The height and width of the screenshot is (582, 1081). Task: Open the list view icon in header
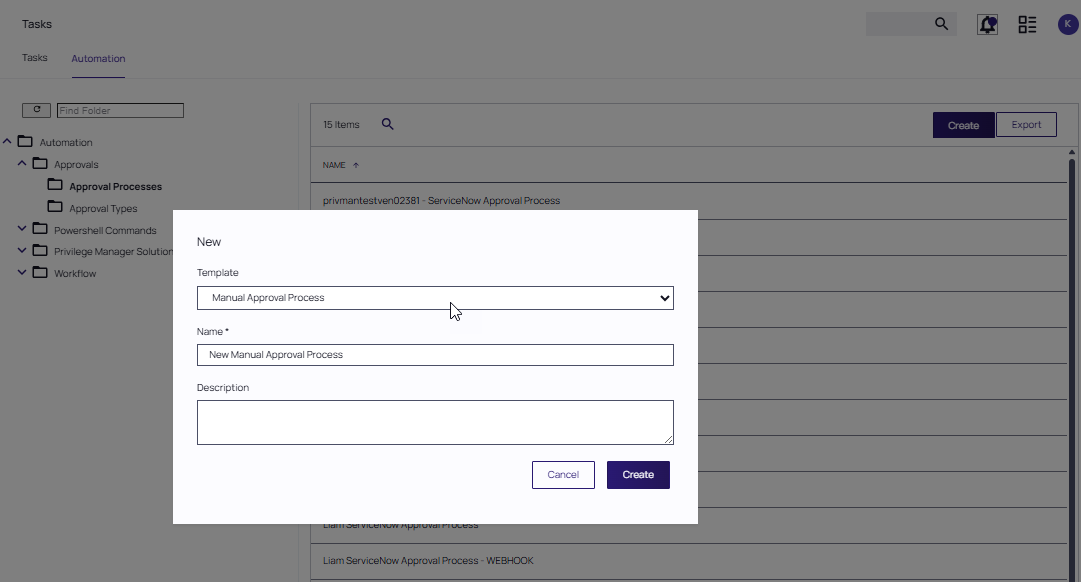click(x=1027, y=25)
